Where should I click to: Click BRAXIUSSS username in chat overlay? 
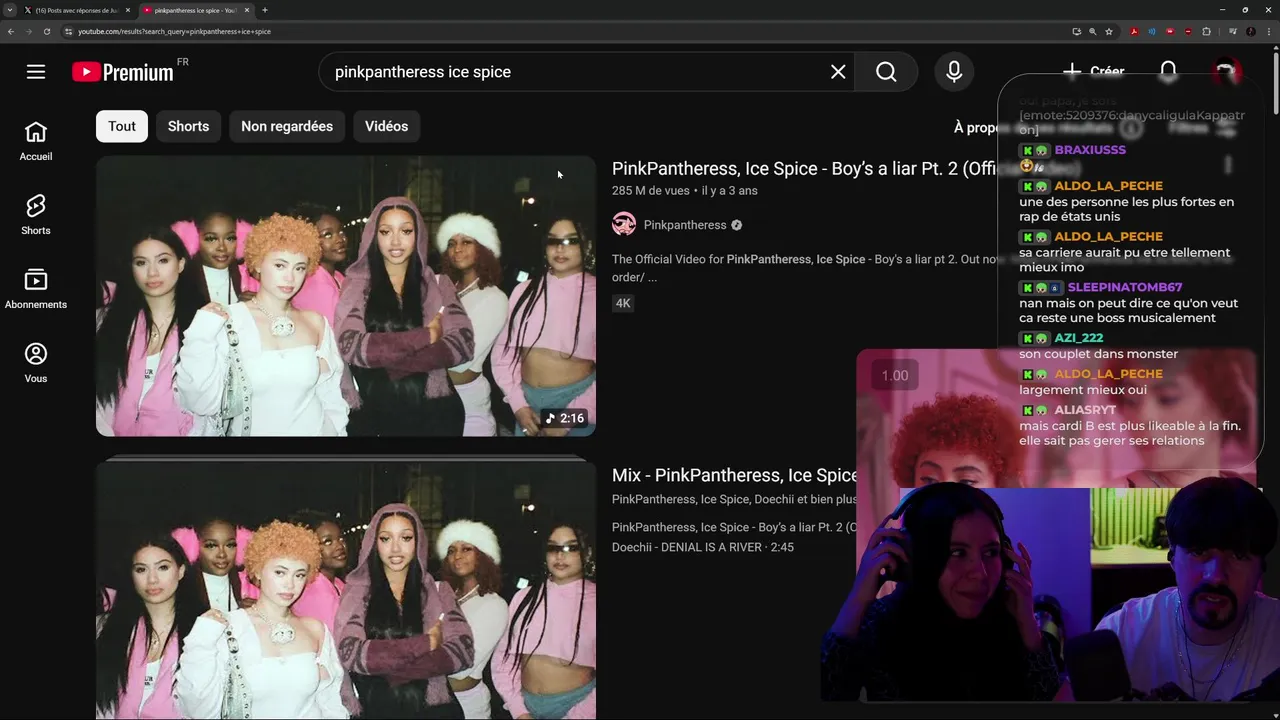pyautogui.click(x=1090, y=150)
